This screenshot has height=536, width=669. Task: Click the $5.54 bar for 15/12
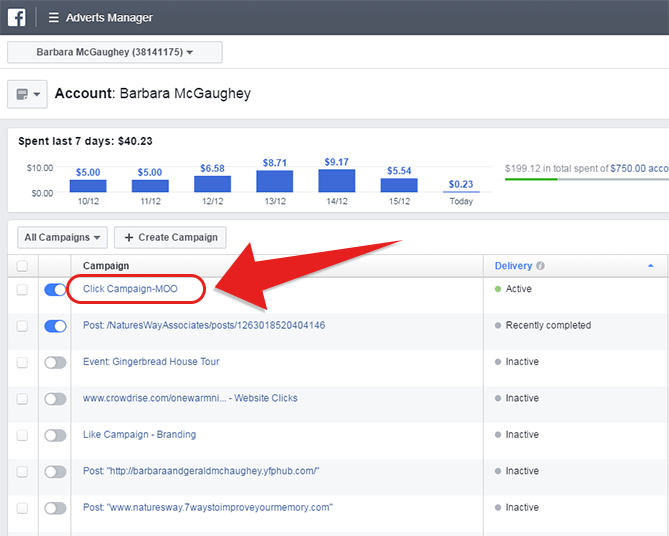coord(399,185)
